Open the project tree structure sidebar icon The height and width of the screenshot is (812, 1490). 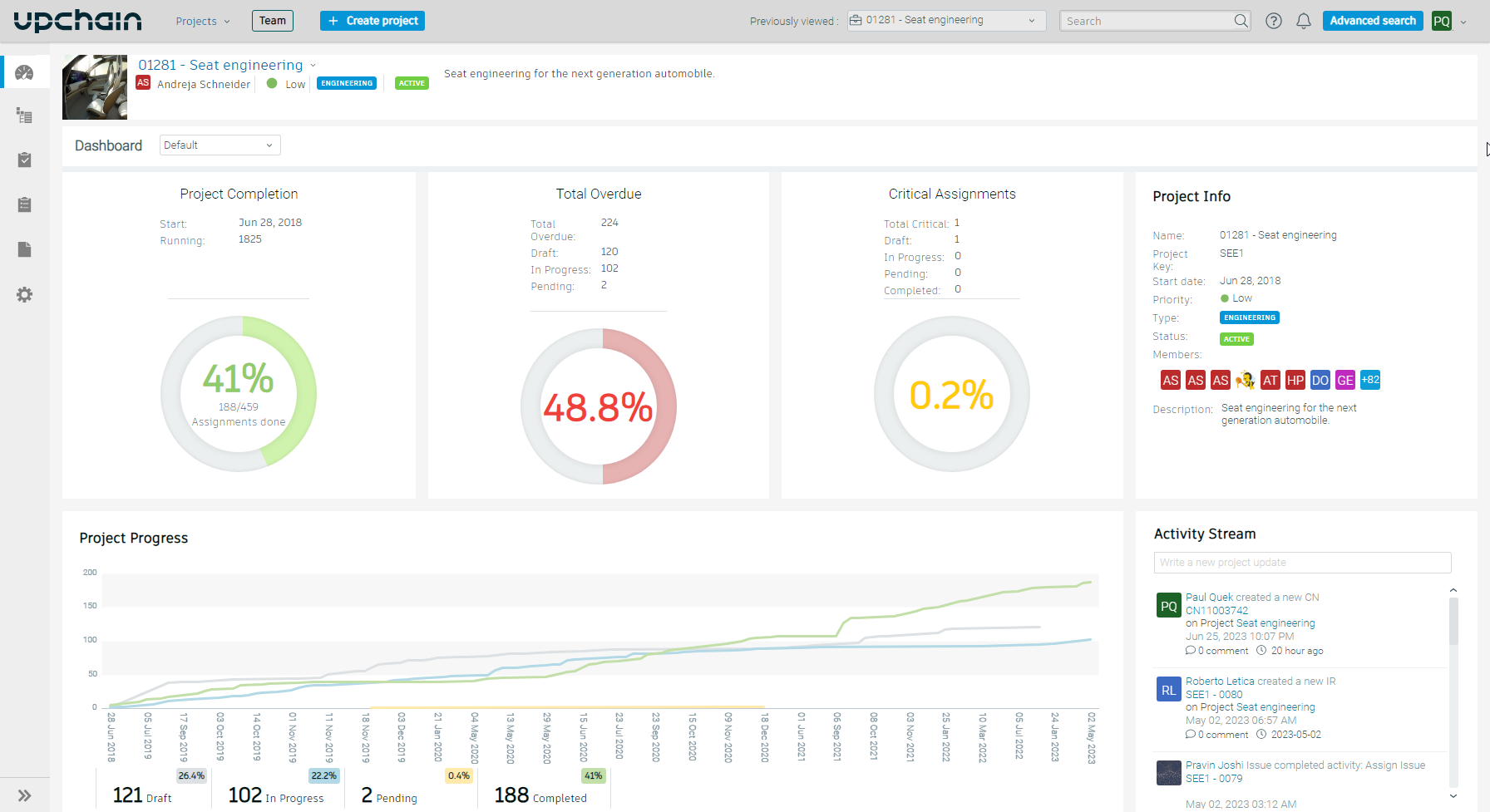[24, 116]
